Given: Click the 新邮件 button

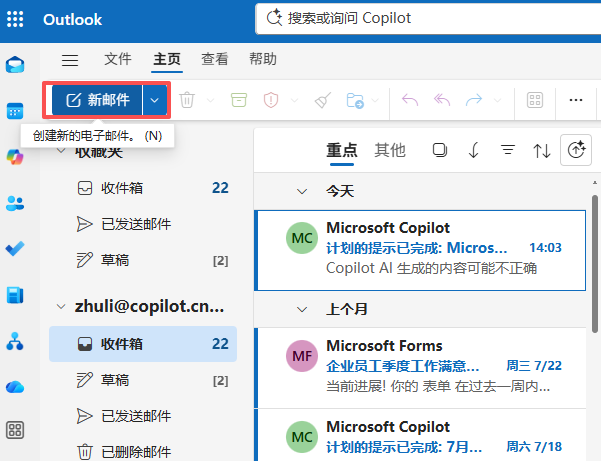Looking at the screenshot, I should tap(97, 100).
